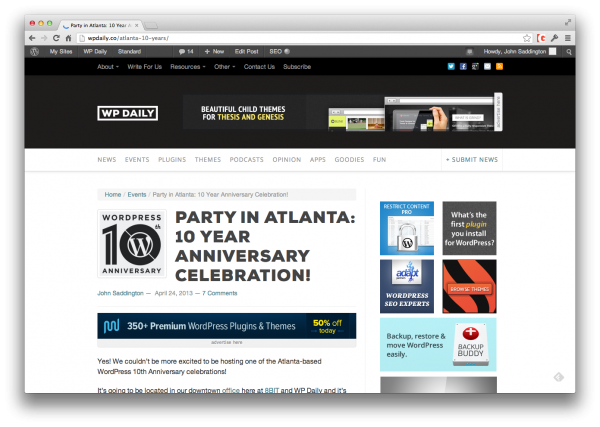Click the Browse Themes ad

click(469, 286)
